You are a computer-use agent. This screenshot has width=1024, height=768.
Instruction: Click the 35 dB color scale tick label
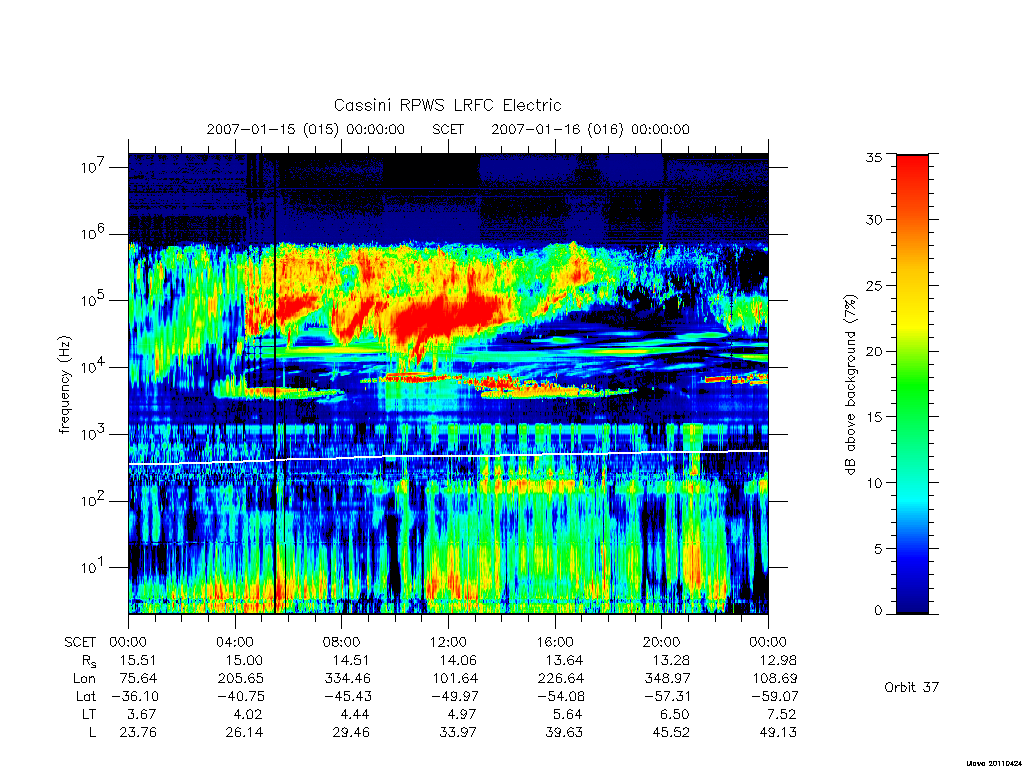point(874,157)
